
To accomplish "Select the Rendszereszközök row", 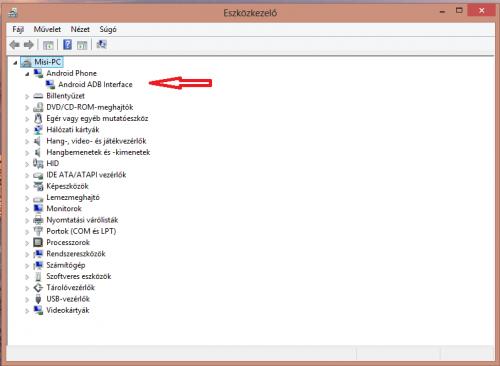I will pyautogui.click(x=76, y=254).
